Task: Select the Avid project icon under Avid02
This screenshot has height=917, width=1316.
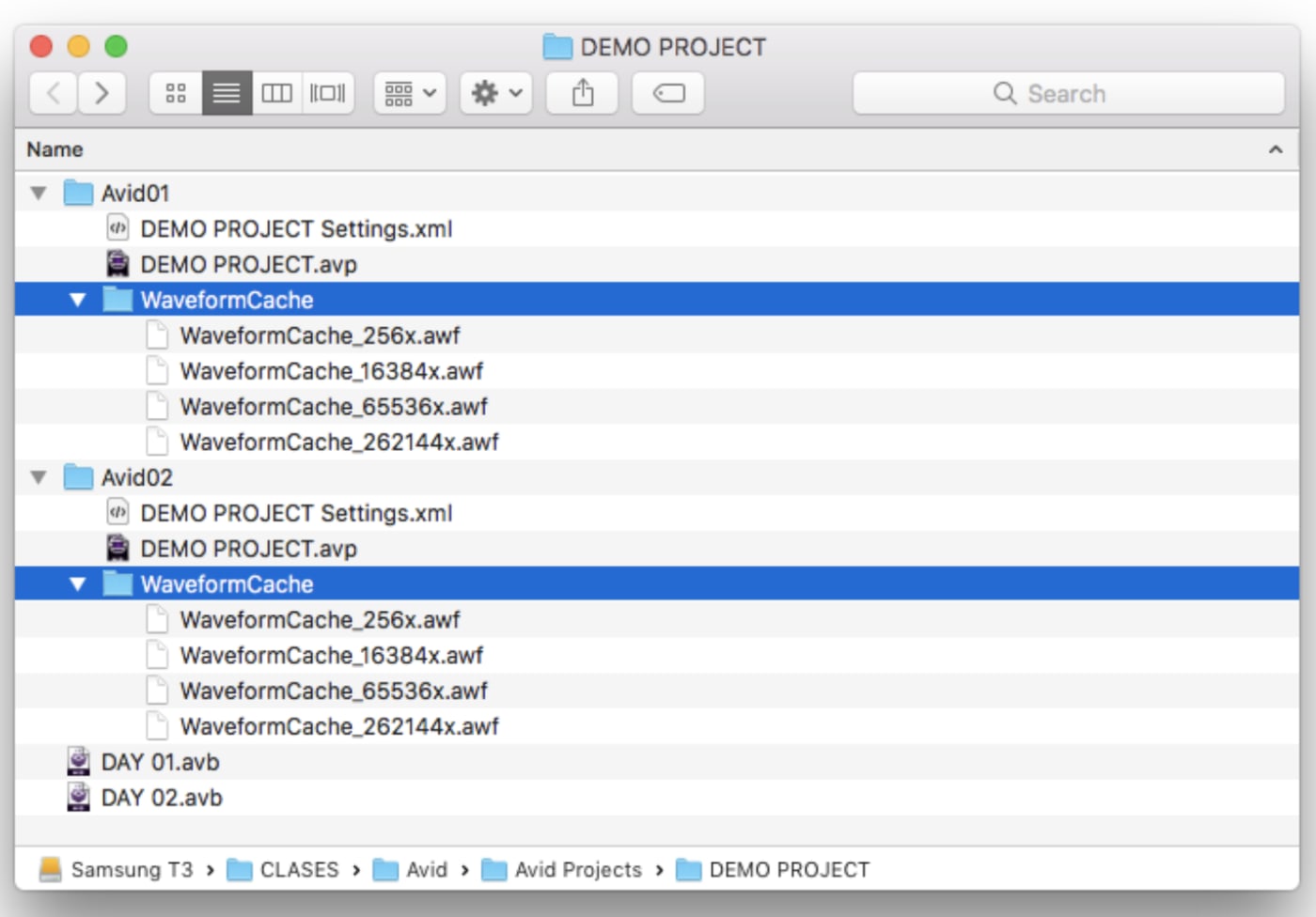Action: coord(117,549)
